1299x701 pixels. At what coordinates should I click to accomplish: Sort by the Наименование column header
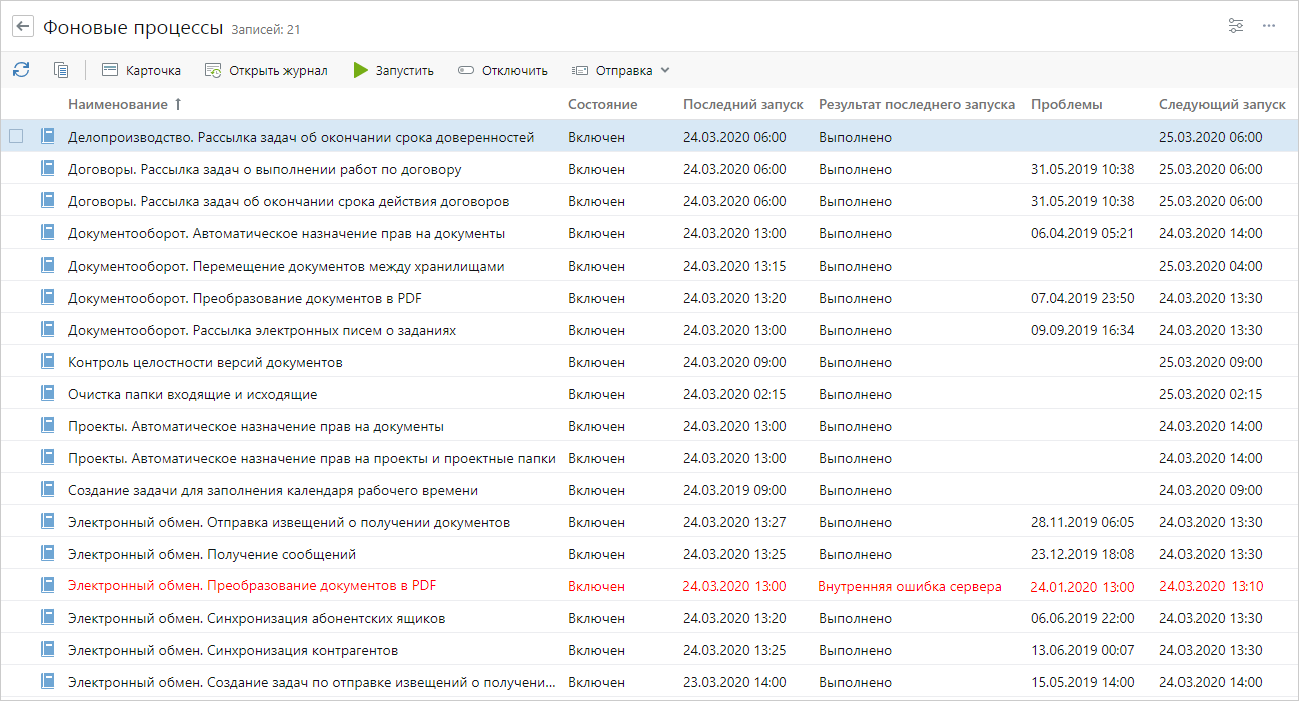118,104
